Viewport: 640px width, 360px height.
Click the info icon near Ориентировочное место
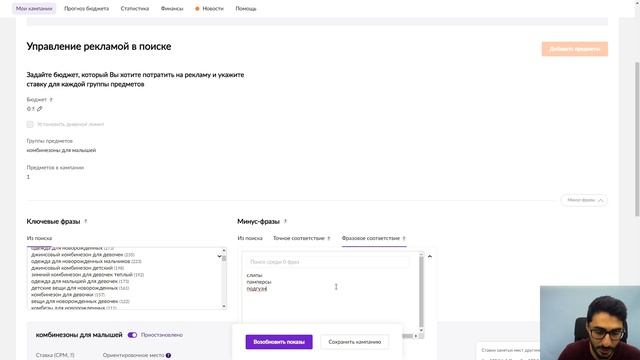point(168,356)
